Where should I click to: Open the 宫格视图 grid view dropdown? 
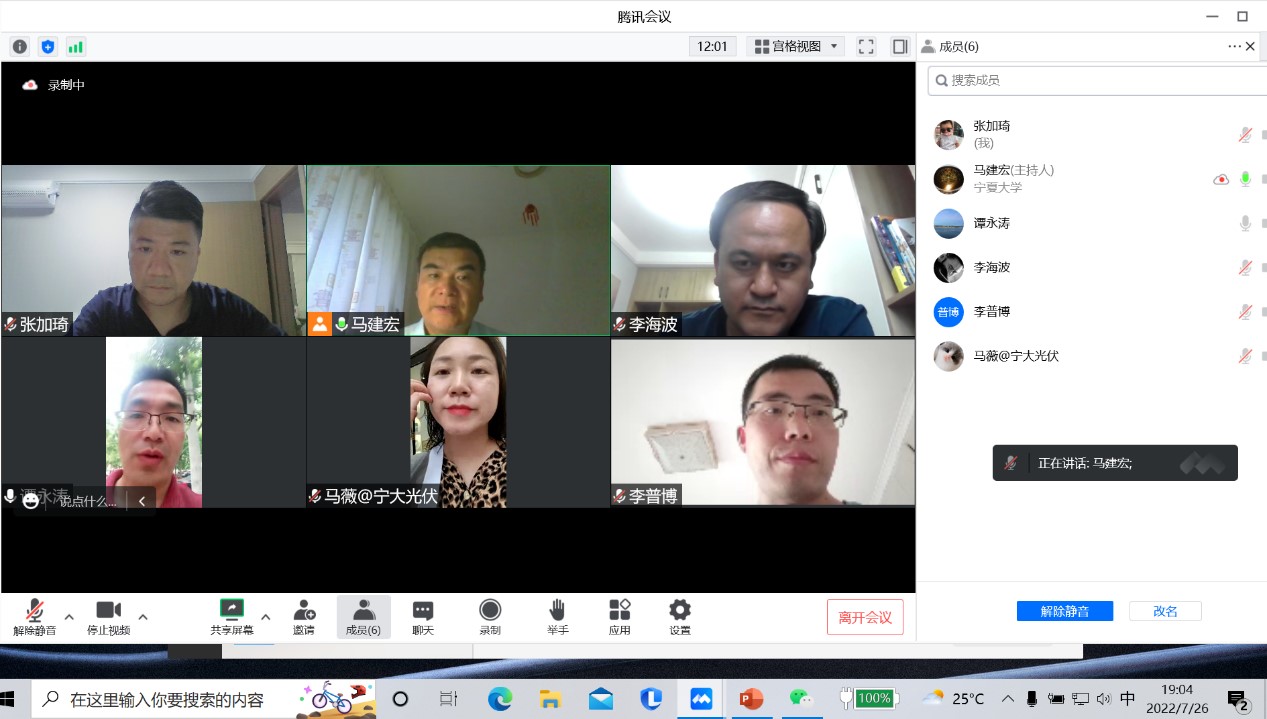[796, 47]
